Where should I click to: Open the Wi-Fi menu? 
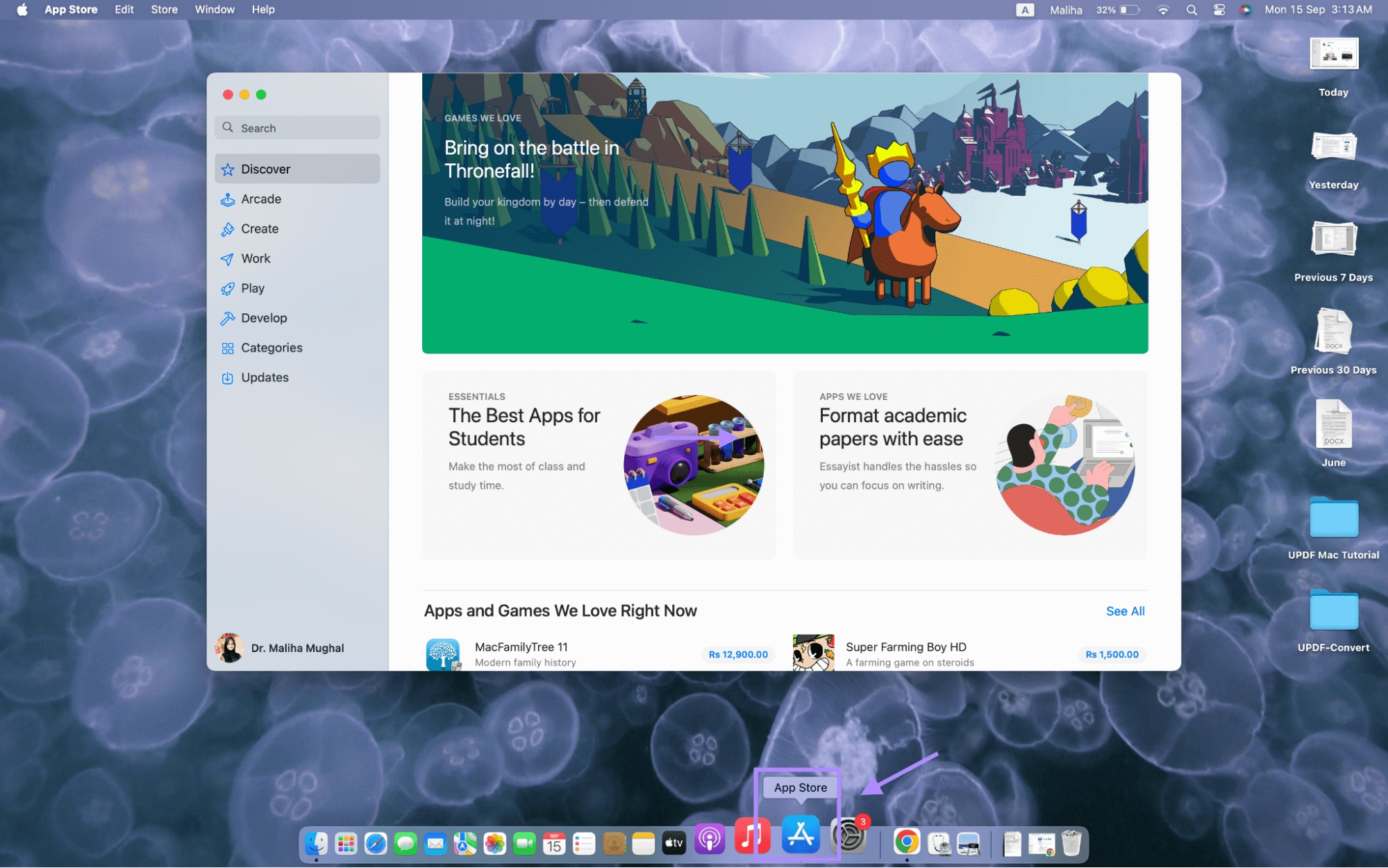[1163, 10]
